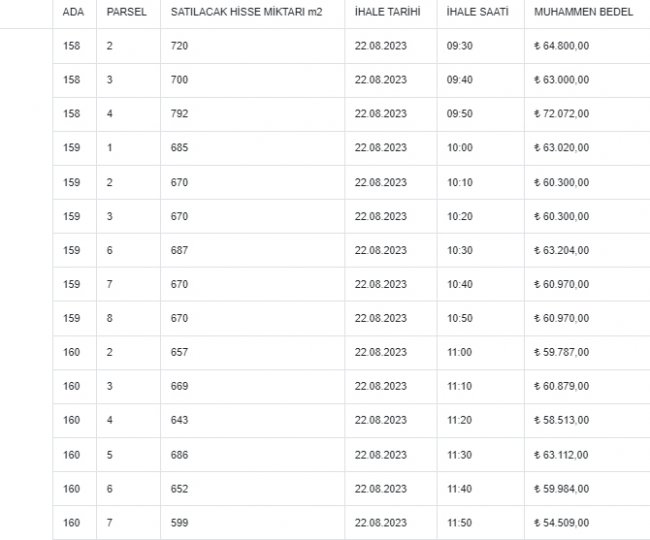Select the ₺ 54.509,00 price cell
650x540 pixels.
tap(563, 522)
